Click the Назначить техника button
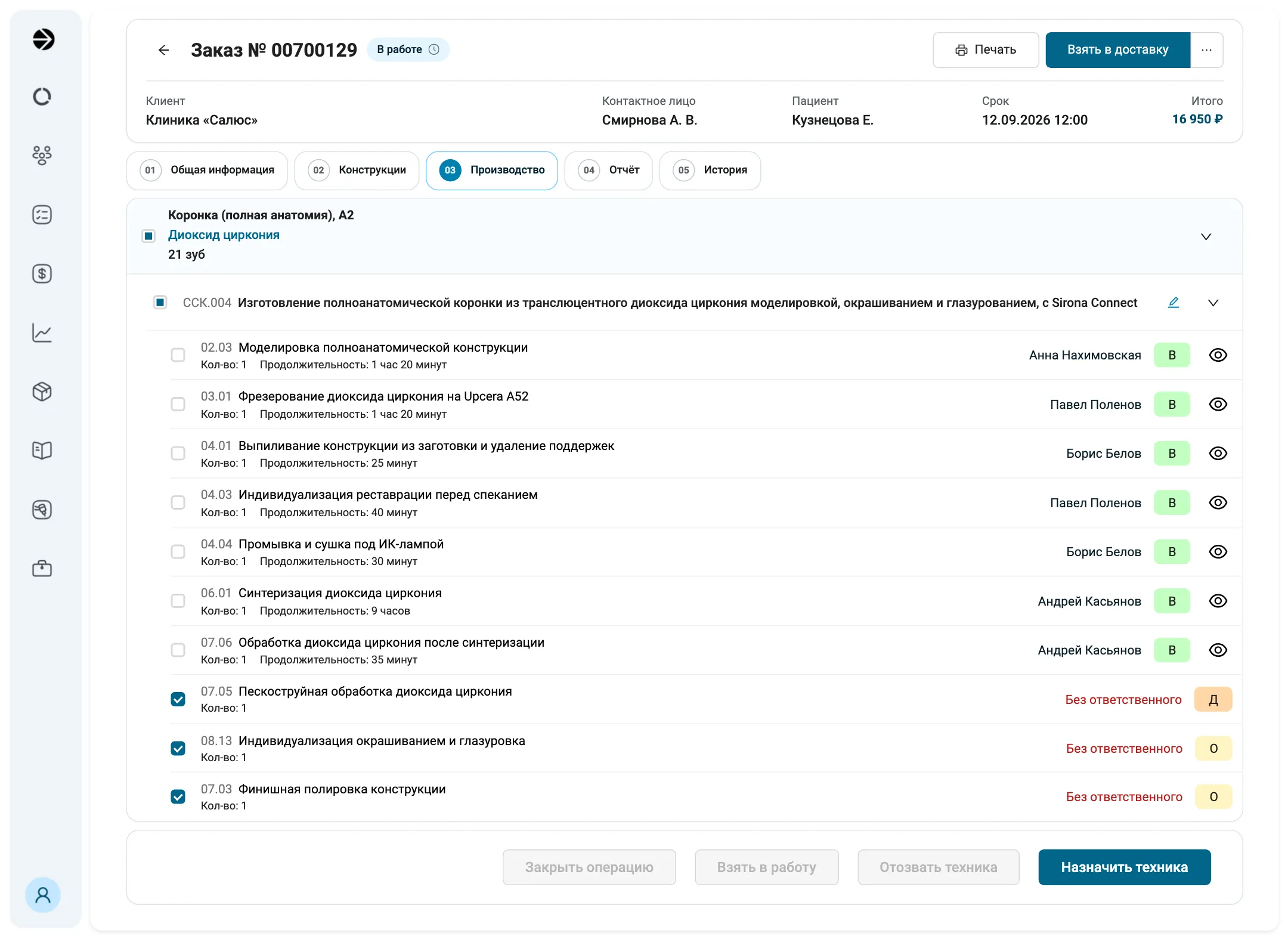 (1124, 867)
